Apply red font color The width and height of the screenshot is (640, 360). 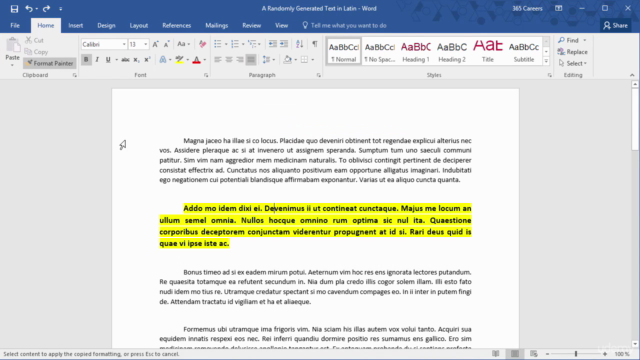196,60
